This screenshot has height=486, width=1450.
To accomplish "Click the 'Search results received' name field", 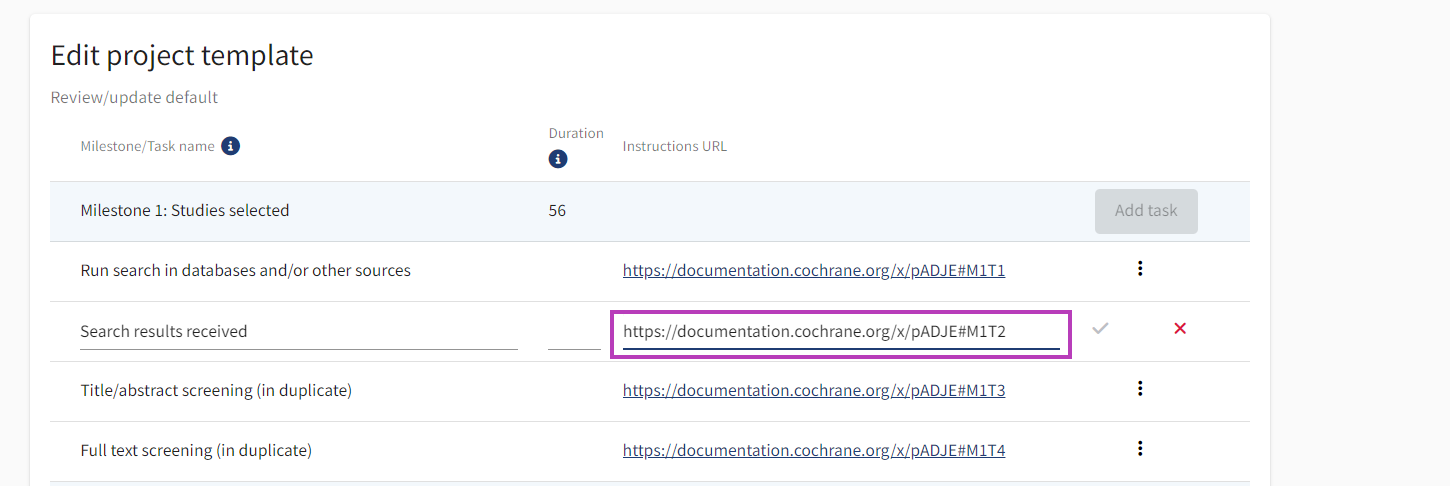I will coord(298,331).
